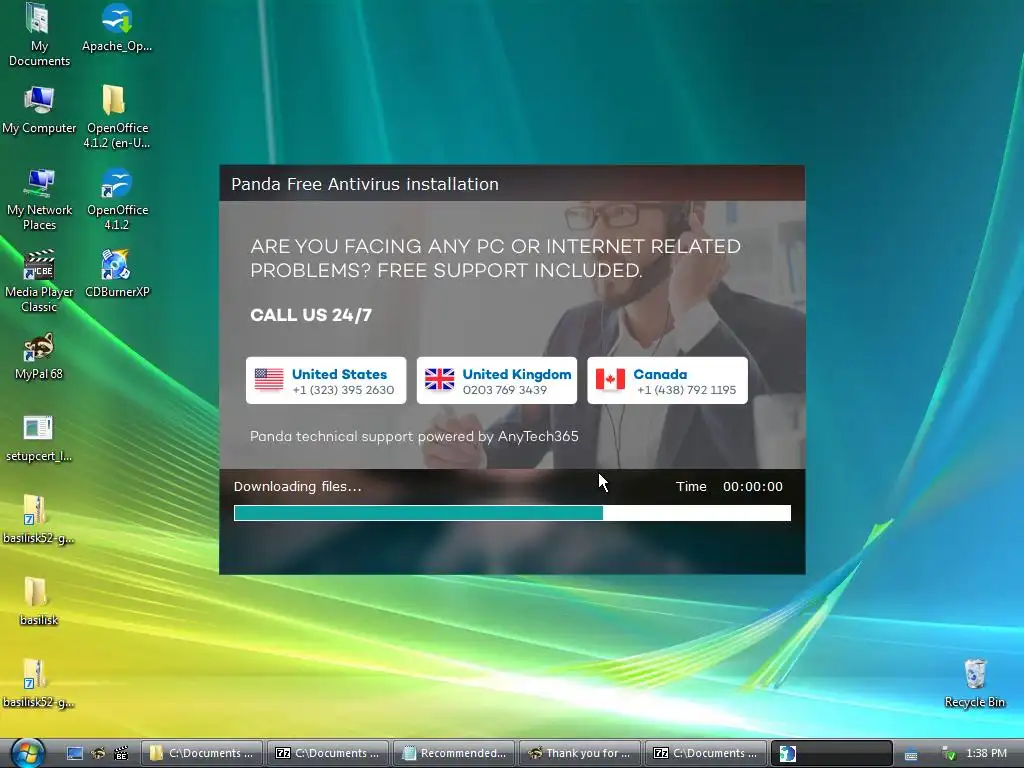1024x768 pixels.
Task: Select the MyPal 68 browser icon
Action: pyautogui.click(x=39, y=356)
